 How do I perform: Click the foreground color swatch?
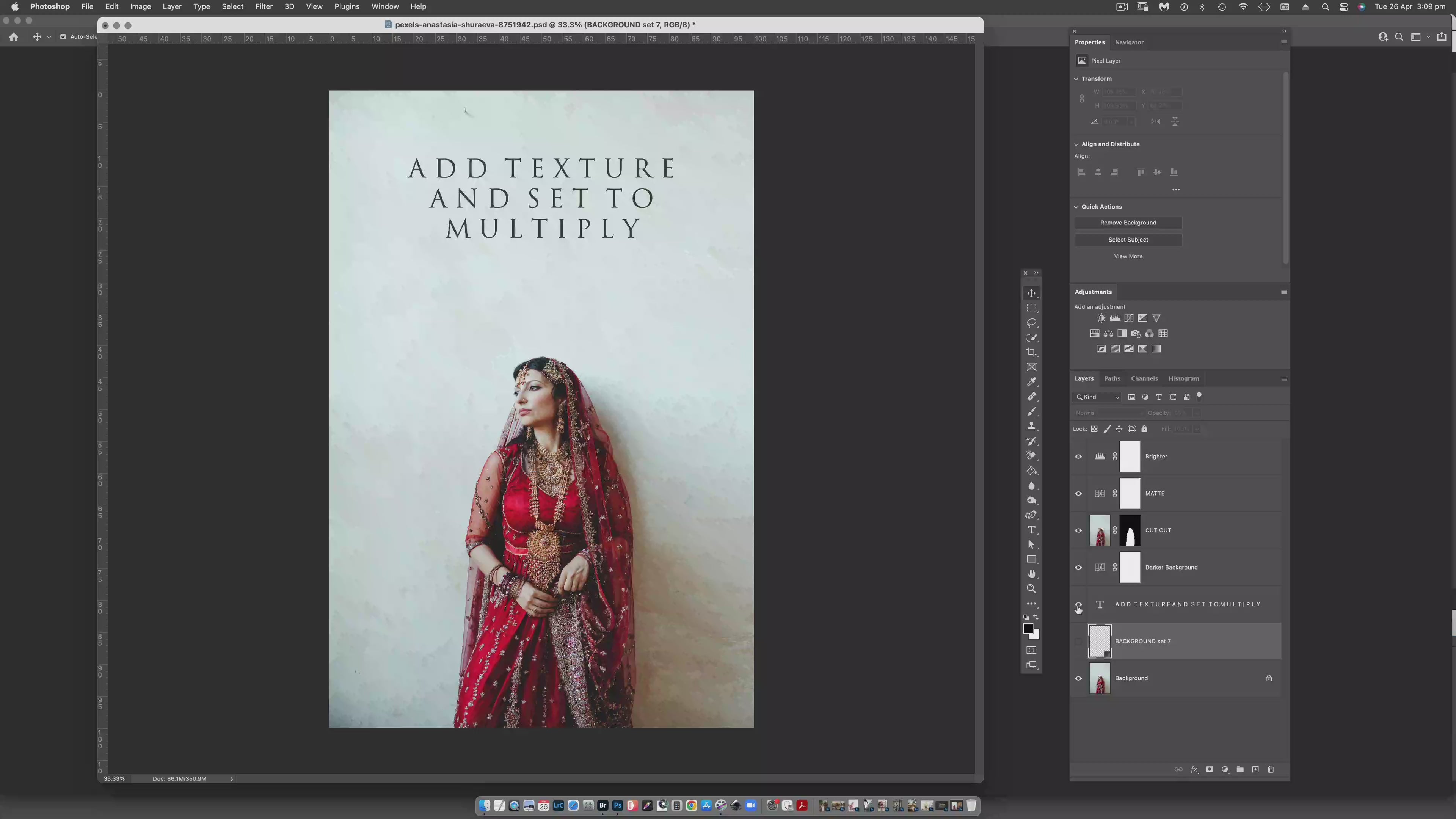click(x=1028, y=629)
